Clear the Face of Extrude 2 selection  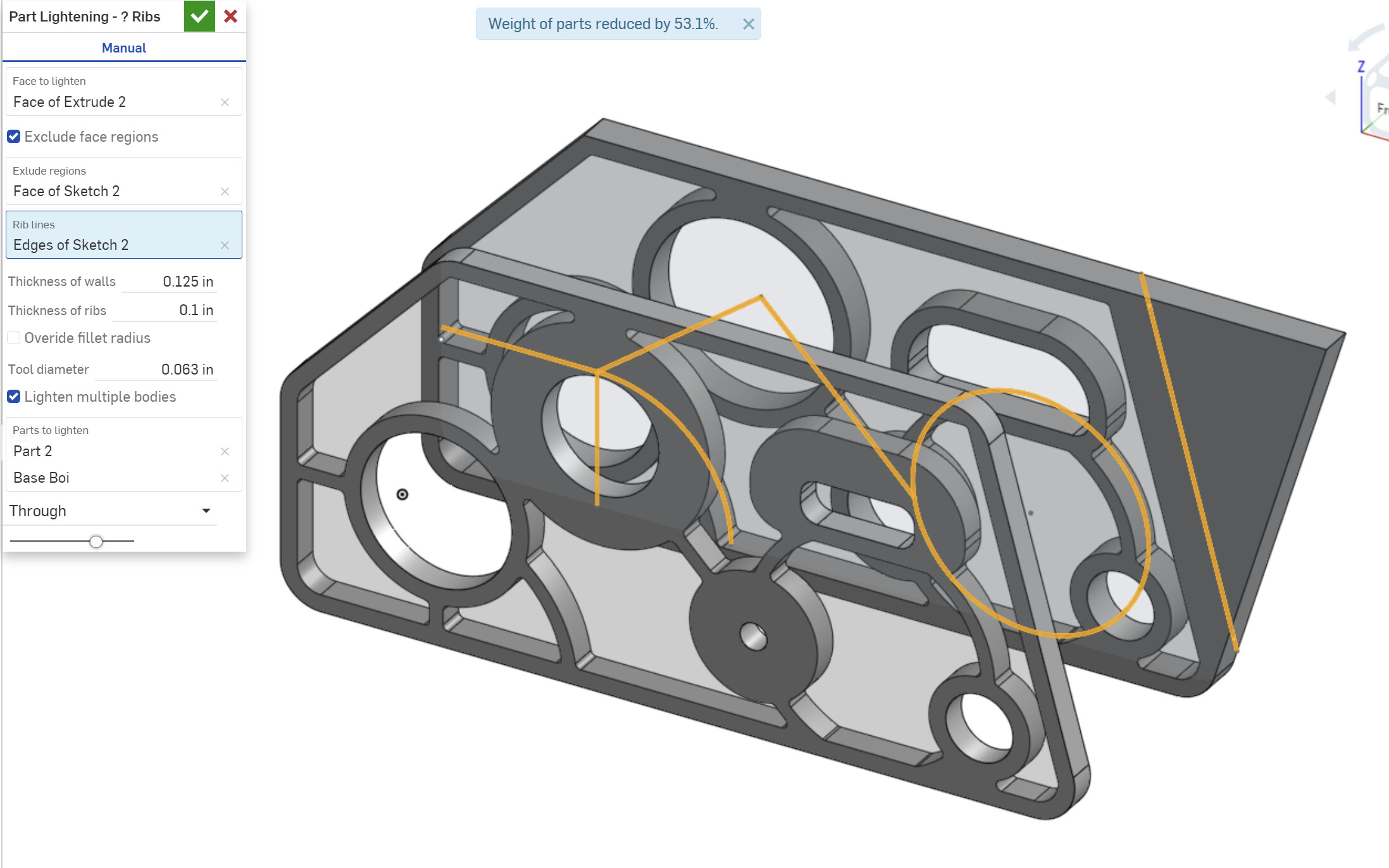(225, 102)
